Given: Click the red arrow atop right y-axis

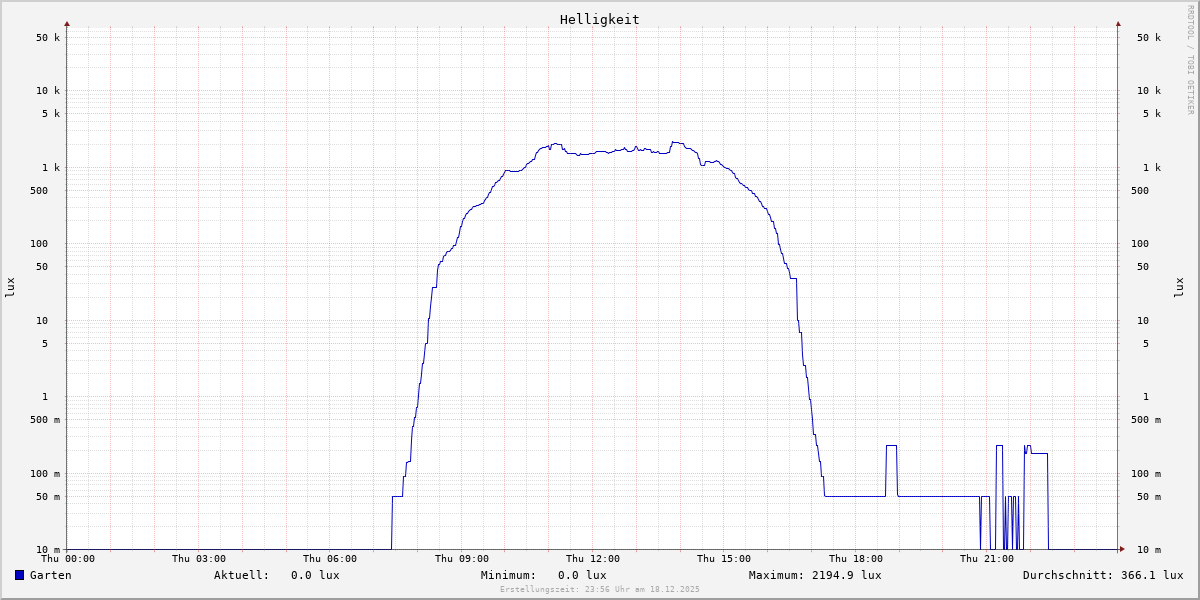Looking at the screenshot, I should pyautogui.click(x=1118, y=23).
